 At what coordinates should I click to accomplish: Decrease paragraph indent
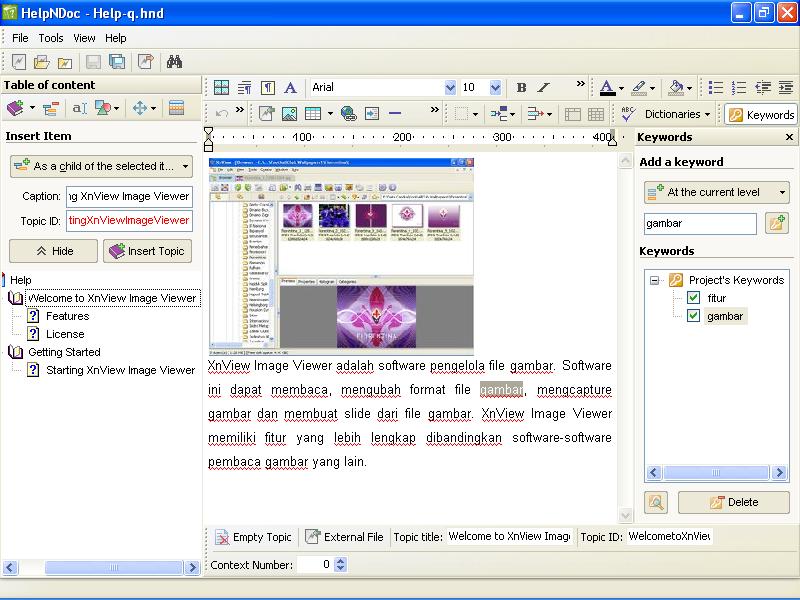[x=763, y=88]
